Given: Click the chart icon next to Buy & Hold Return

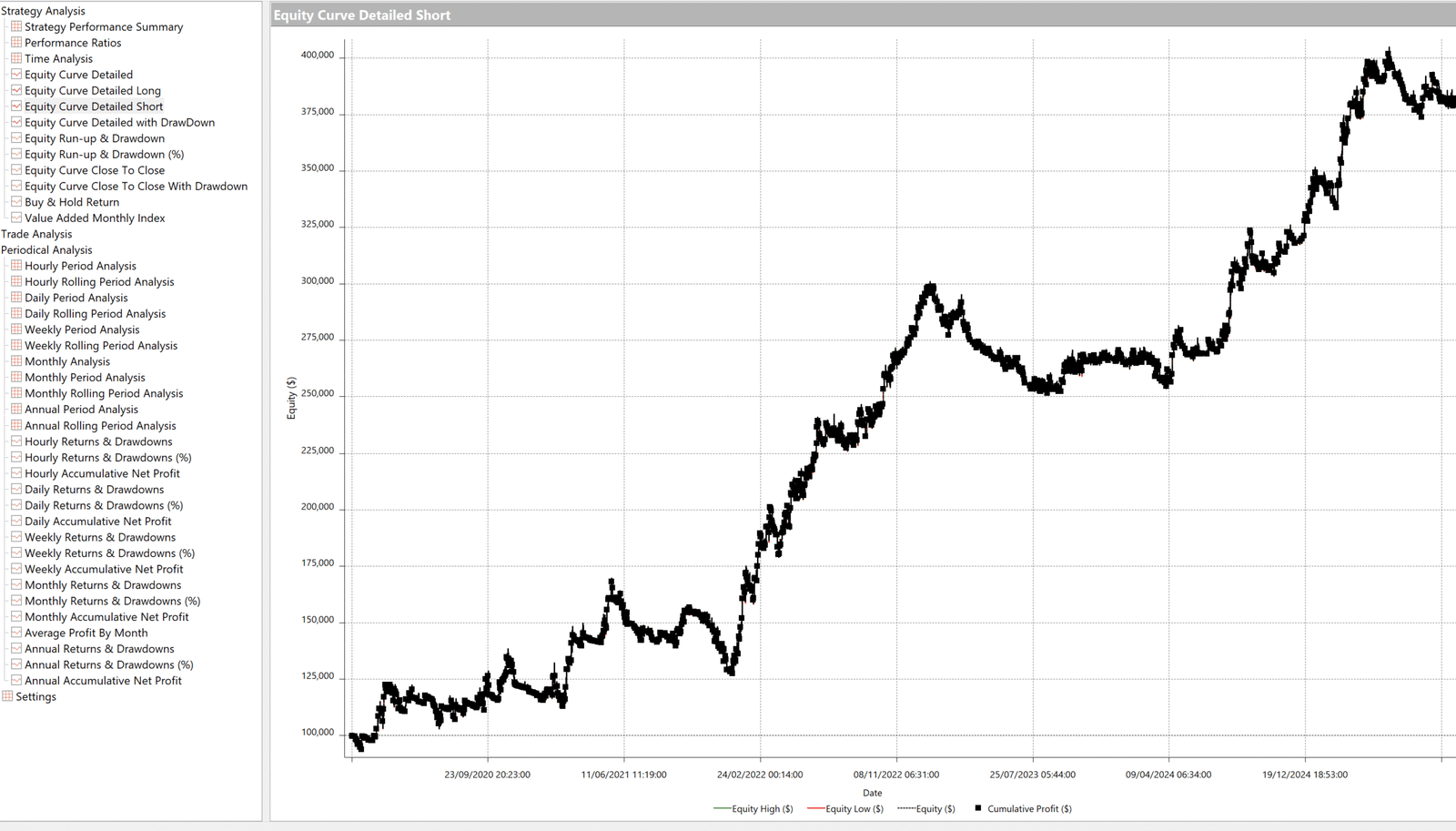Looking at the screenshot, I should pos(16,202).
